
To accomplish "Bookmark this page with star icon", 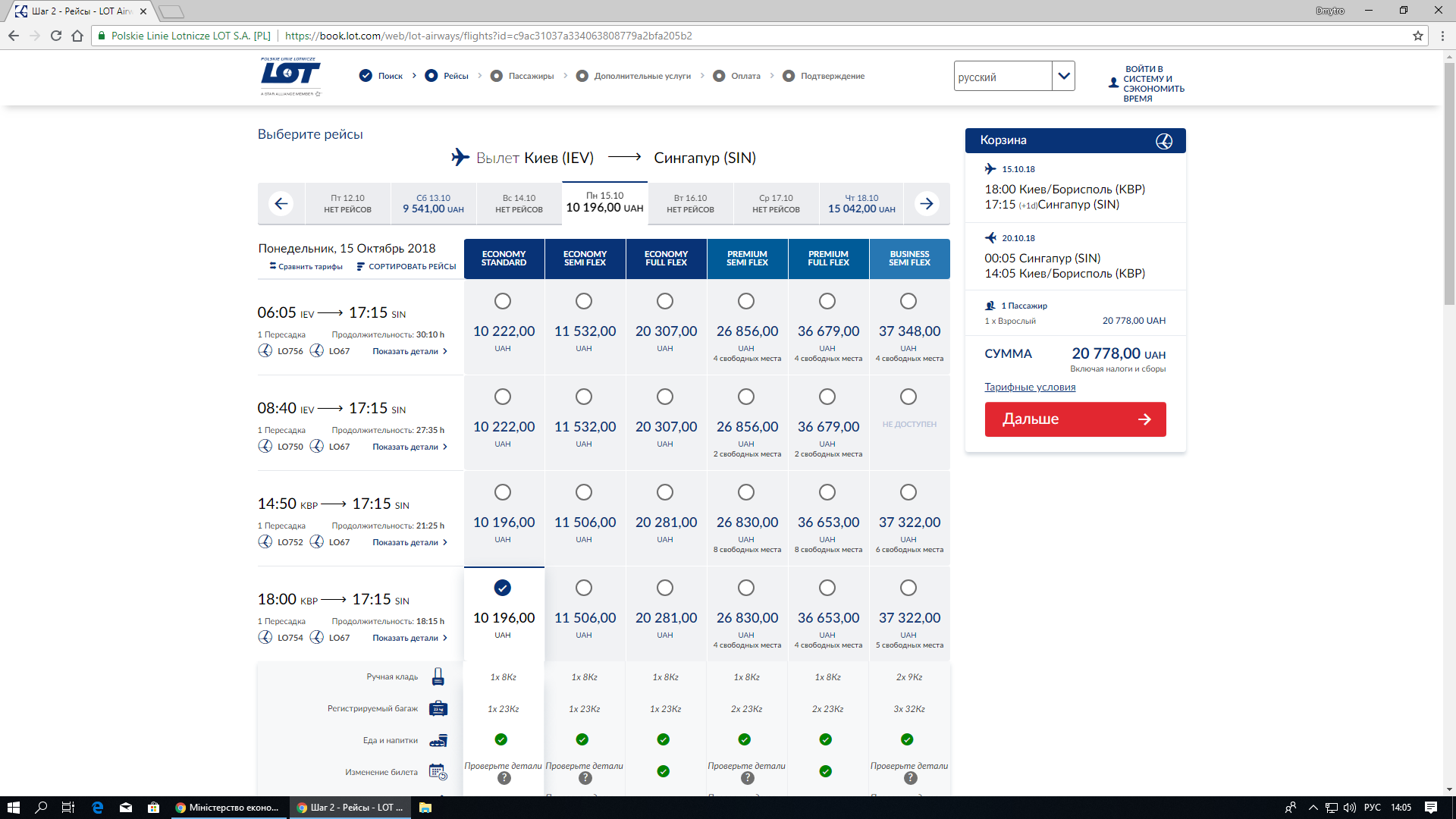I will click(1417, 36).
